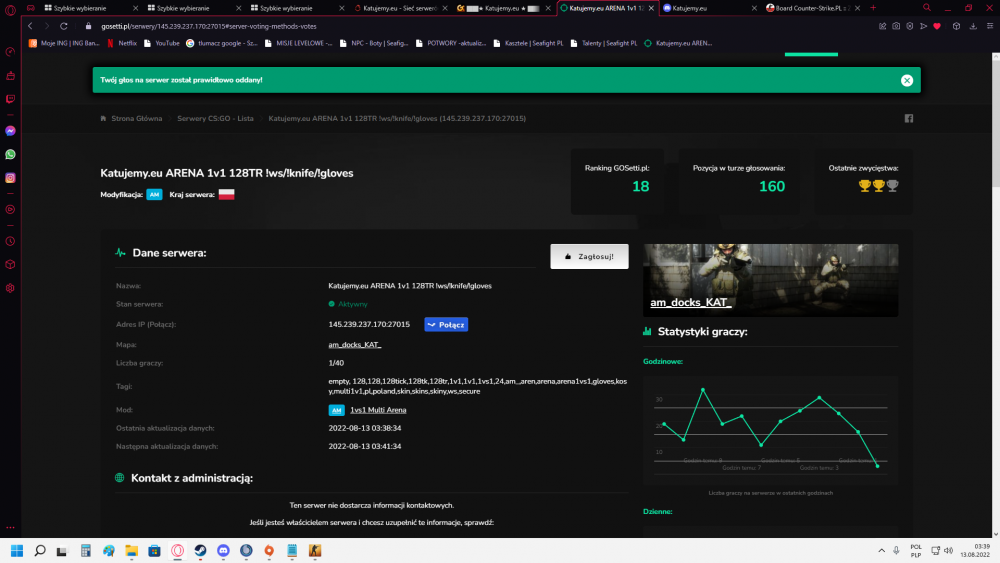The width and height of the screenshot is (1000, 563).
Task: Open Twitch panel in the Opera sidebar
Action: tap(10, 99)
